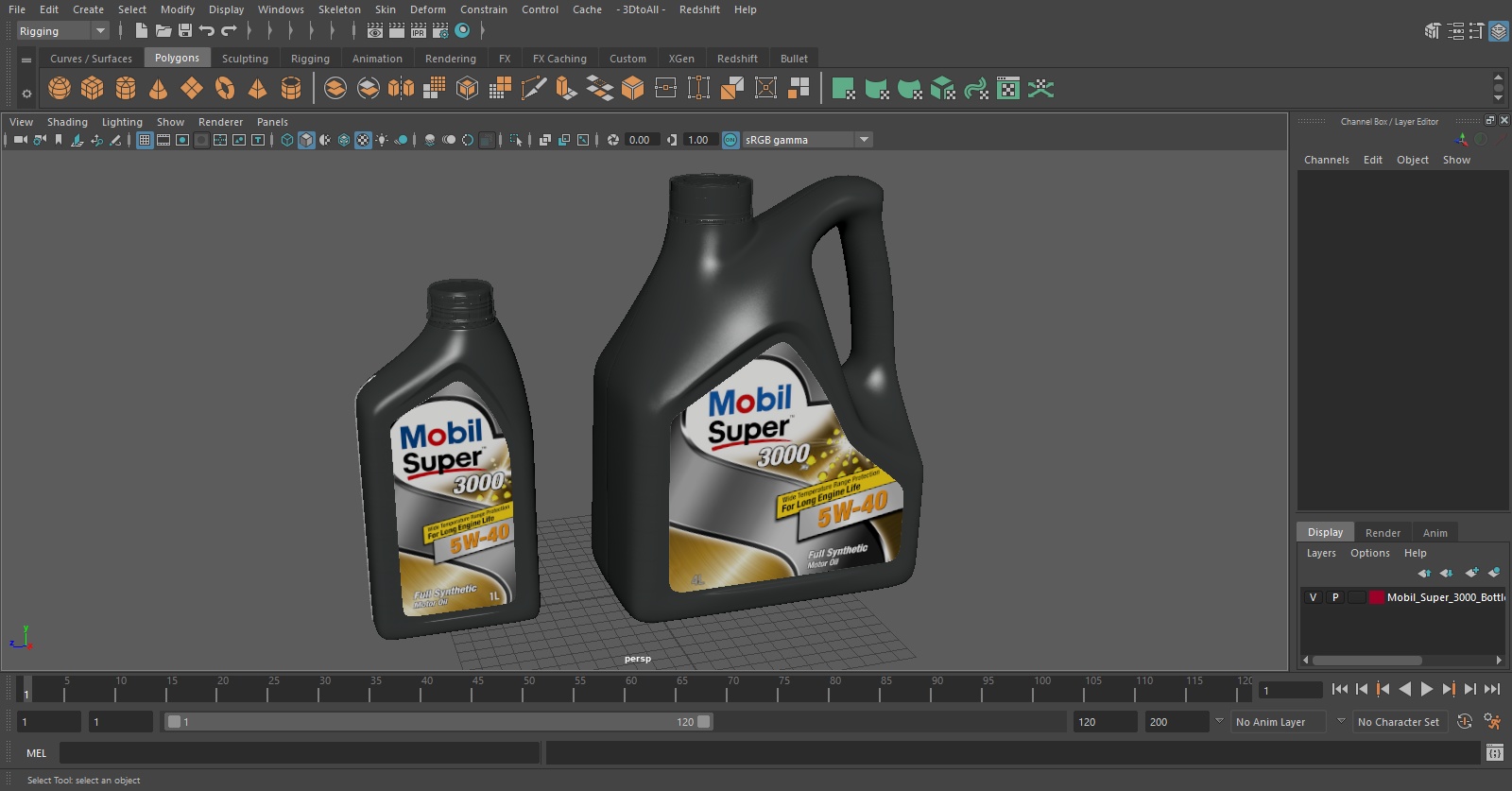Open the UV Editor checker window icon
Viewport: 1512px width, 791px height.
coord(1008,89)
